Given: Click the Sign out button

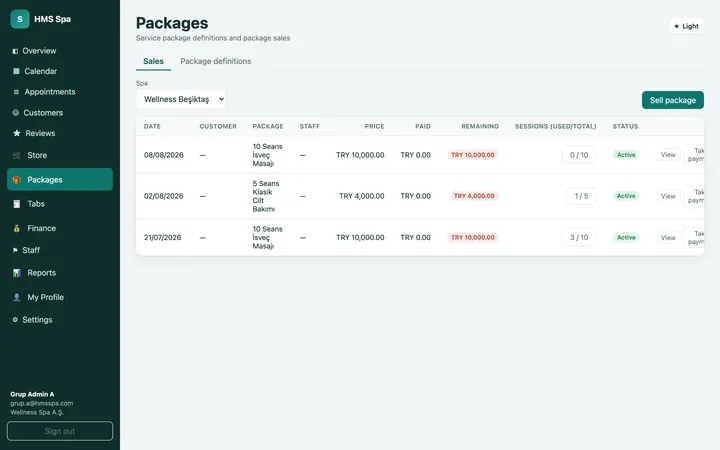Looking at the screenshot, I should pyautogui.click(x=60, y=431).
